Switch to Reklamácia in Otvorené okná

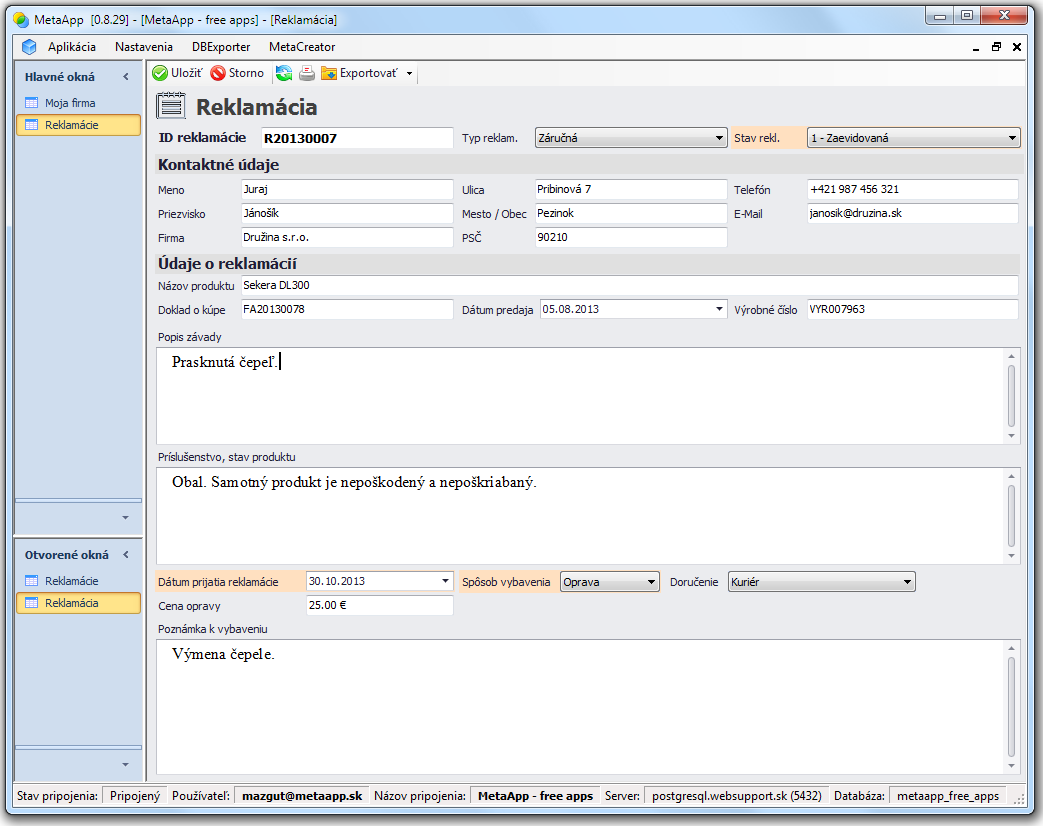[x=78, y=603]
